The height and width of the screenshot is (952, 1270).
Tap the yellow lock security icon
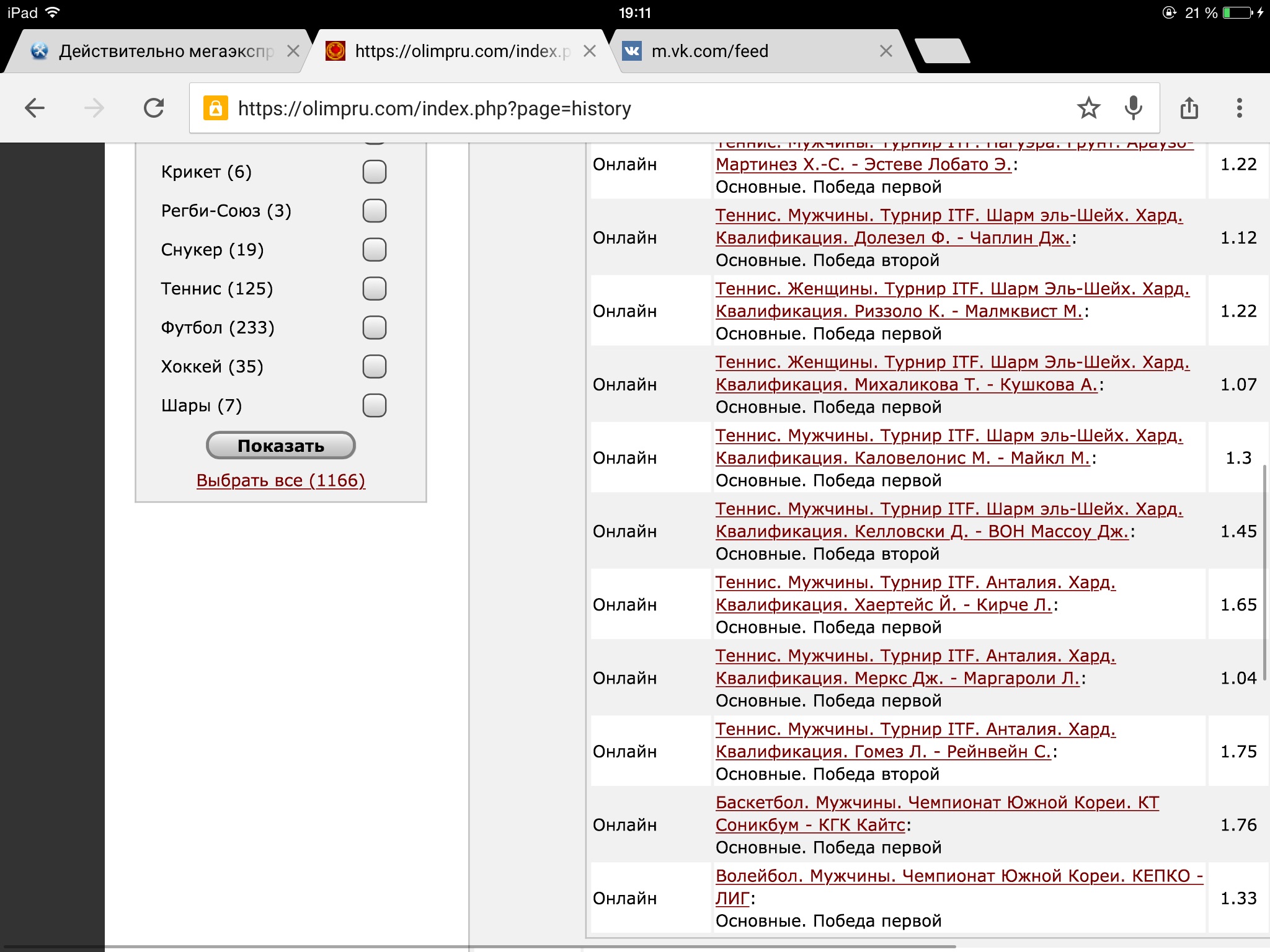pyautogui.click(x=215, y=108)
